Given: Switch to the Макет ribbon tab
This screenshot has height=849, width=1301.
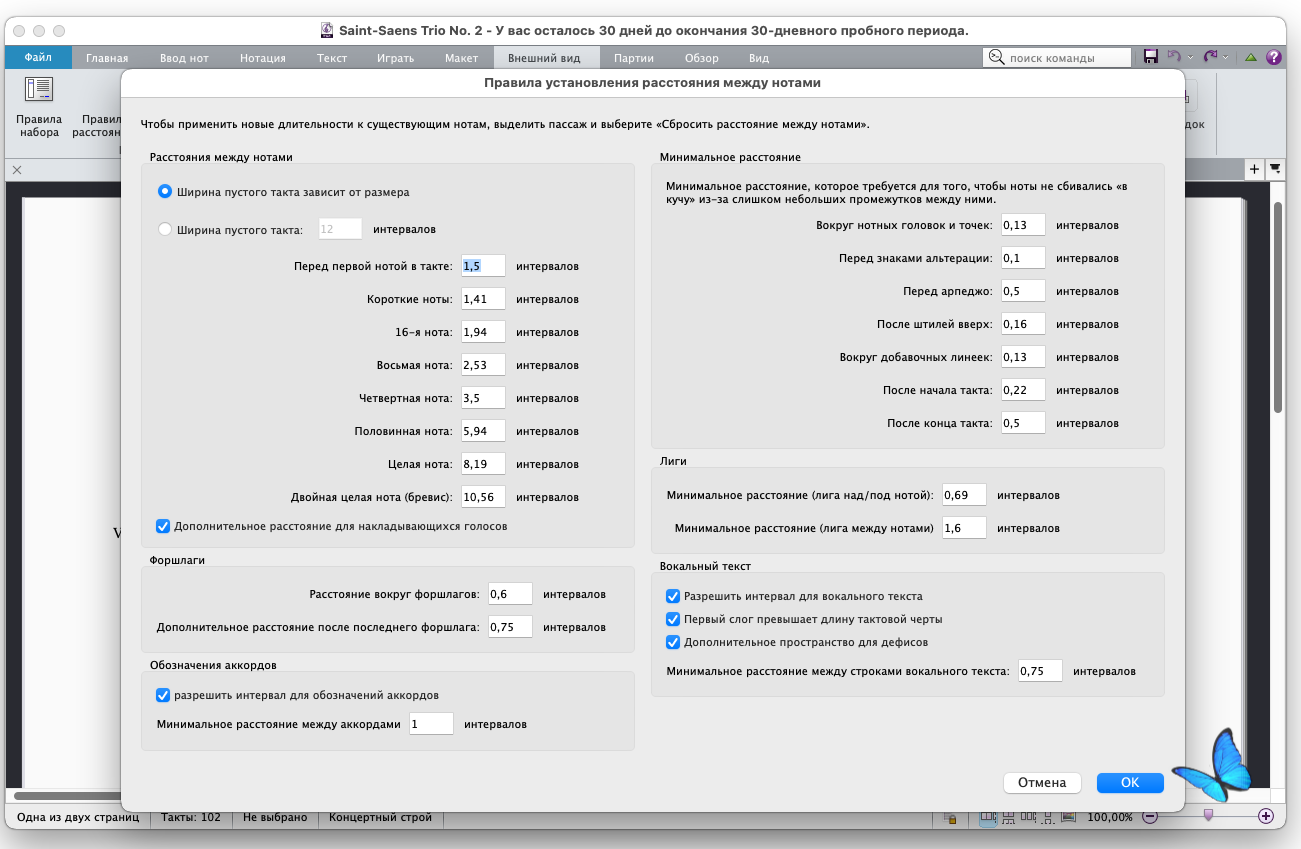Looking at the screenshot, I should click(461, 58).
